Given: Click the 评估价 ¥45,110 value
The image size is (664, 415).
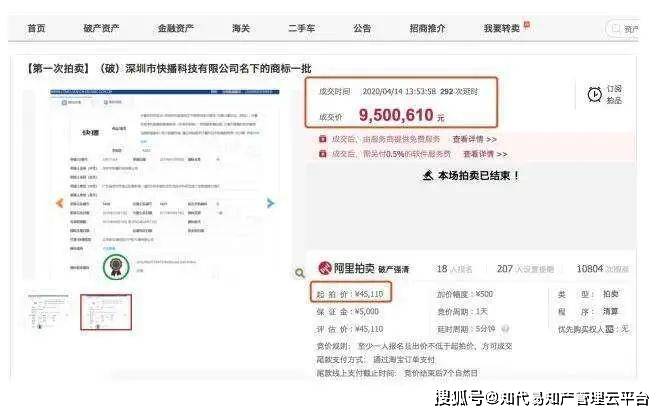Looking at the screenshot, I should 369,329.
